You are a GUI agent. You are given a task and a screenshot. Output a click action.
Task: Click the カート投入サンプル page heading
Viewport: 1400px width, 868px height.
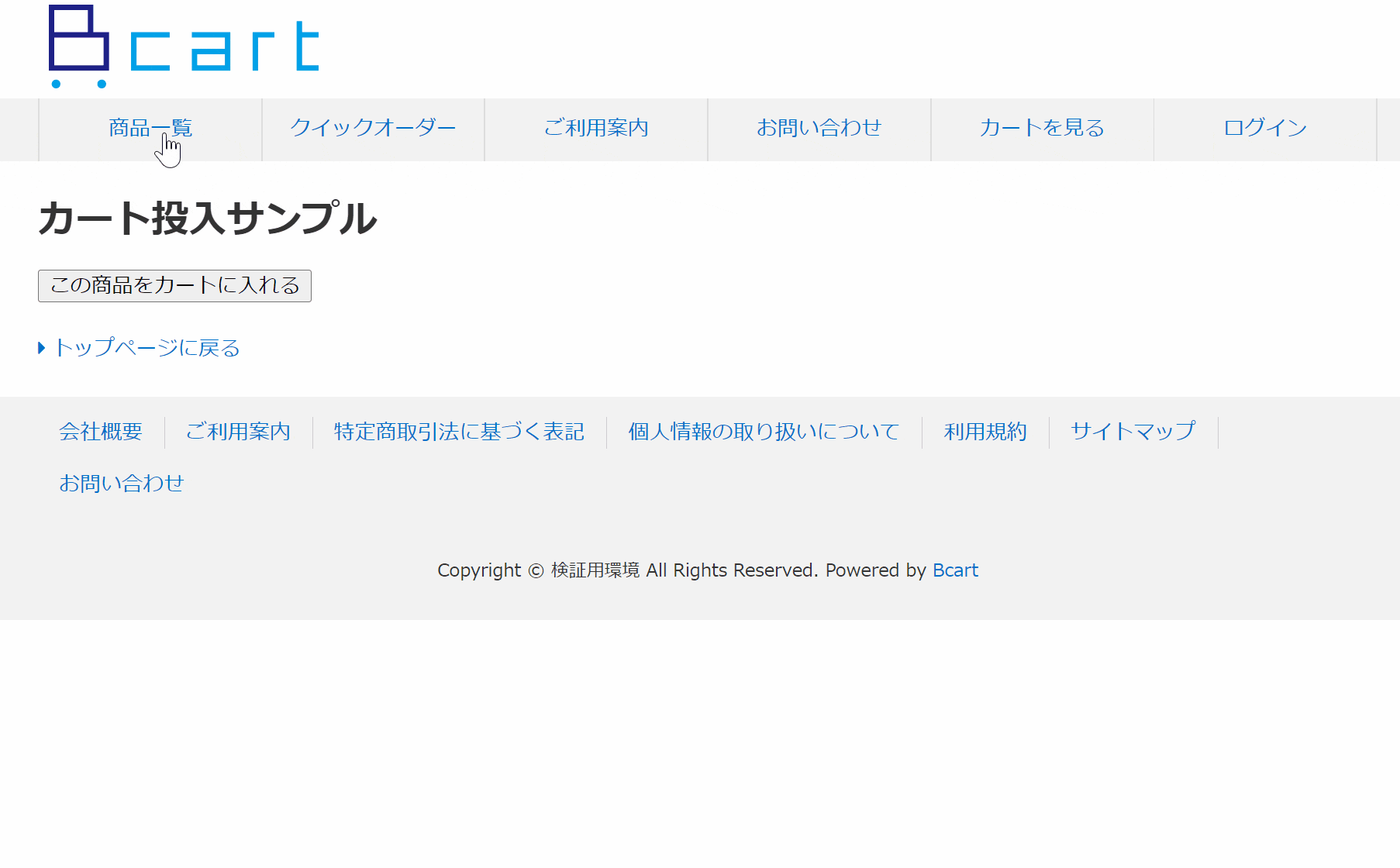pos(208,219)
